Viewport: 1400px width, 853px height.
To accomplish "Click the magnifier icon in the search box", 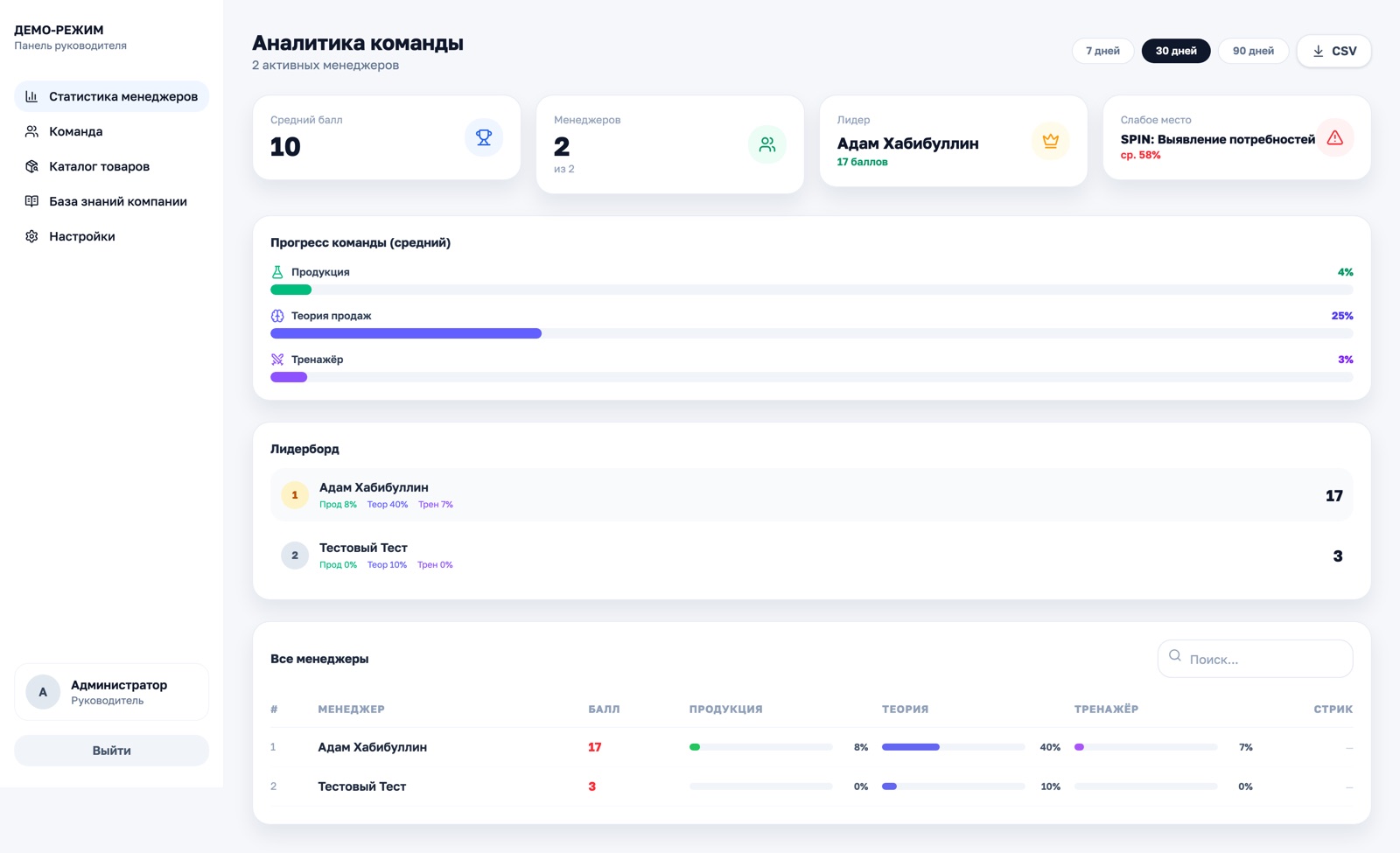I will point(1175,656).
